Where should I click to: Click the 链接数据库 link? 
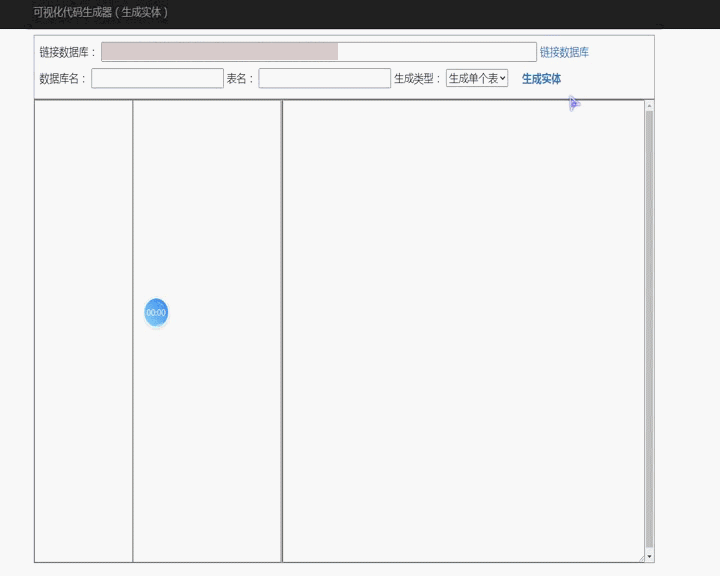coord(564,52)
